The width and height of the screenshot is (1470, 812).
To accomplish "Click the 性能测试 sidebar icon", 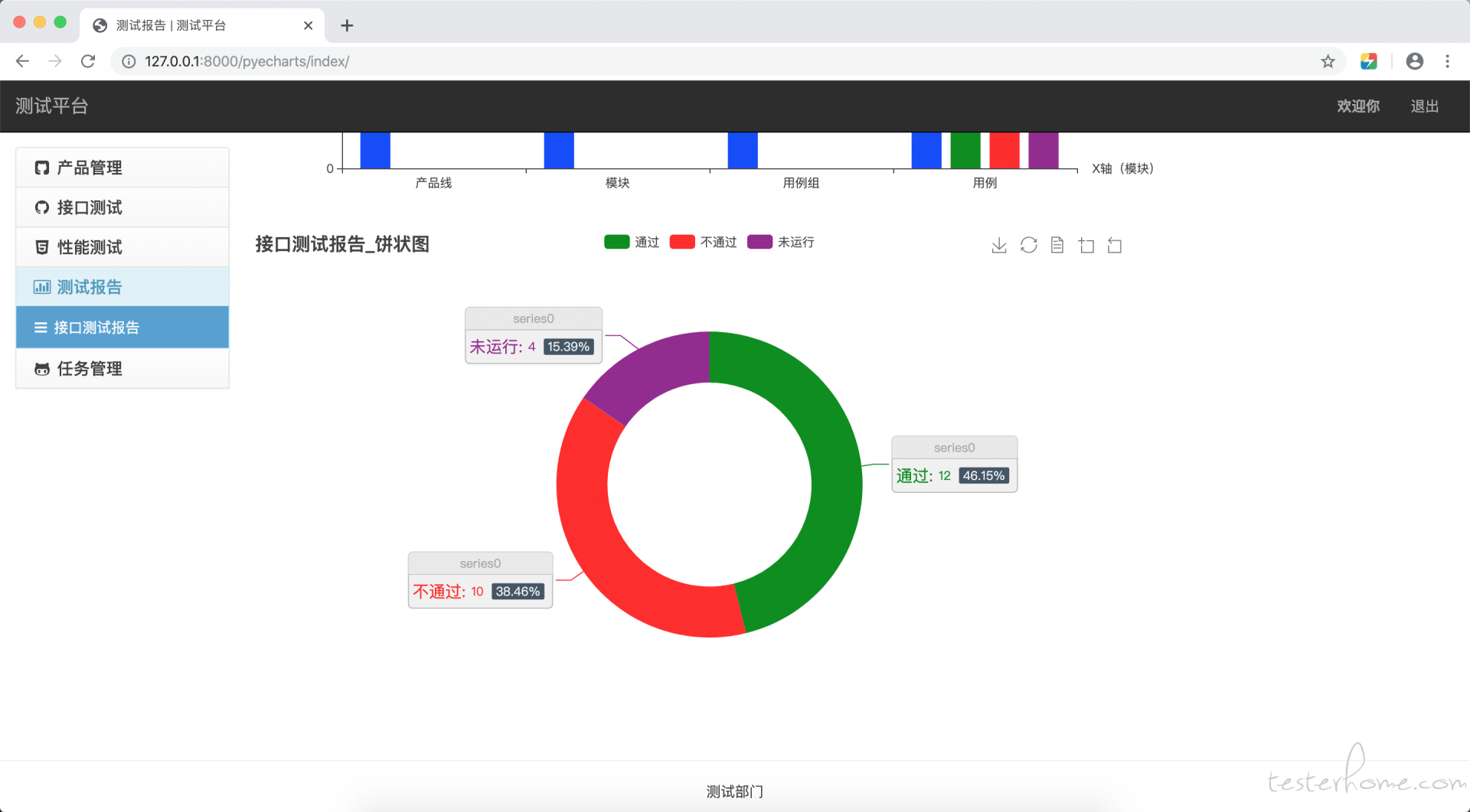I will [x=42, y=247].
